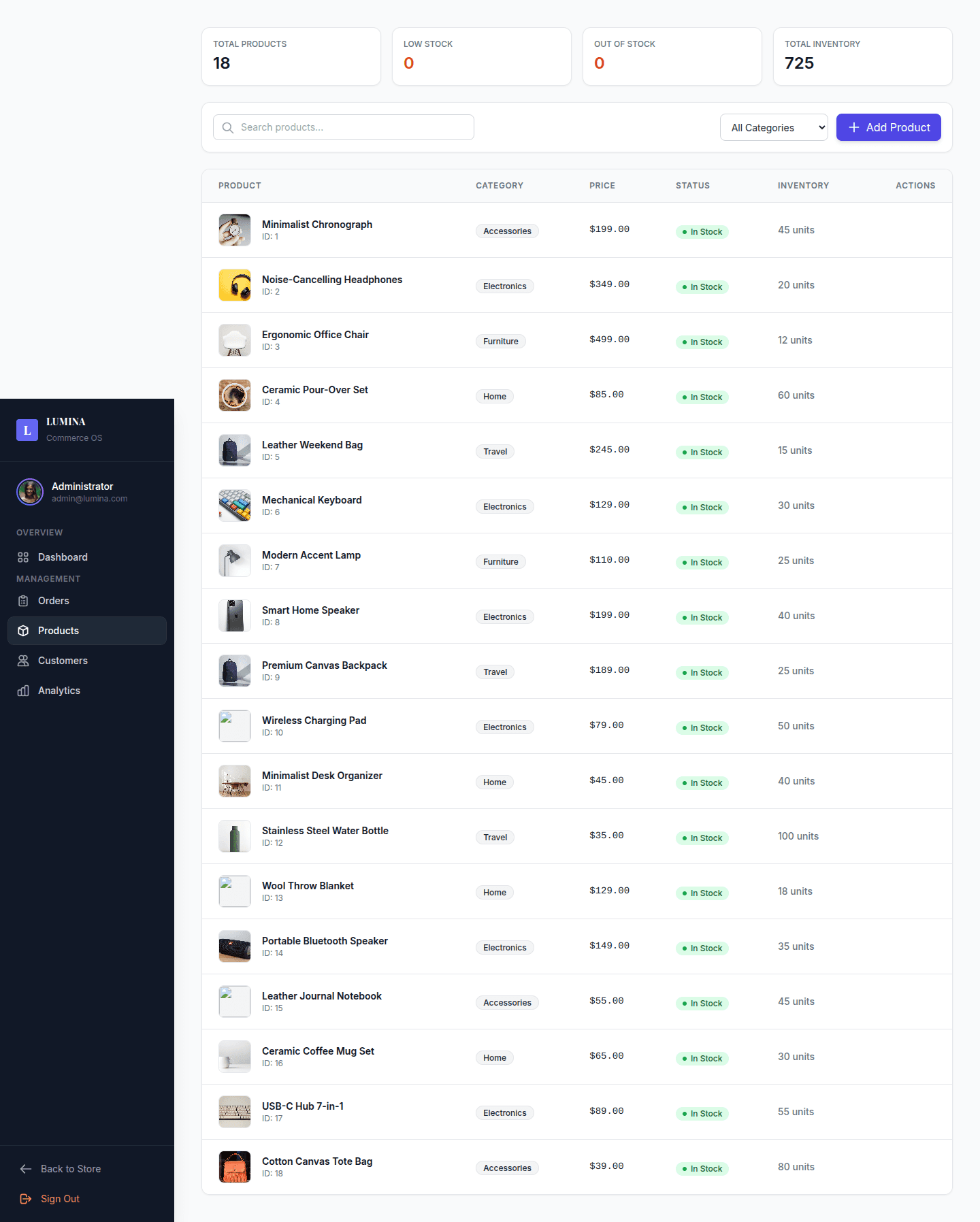Viewport: 980px width, 1222px height.
Task: Click the plus icon on Add Product
Action: pyautogui.click(x=854, y=127)
